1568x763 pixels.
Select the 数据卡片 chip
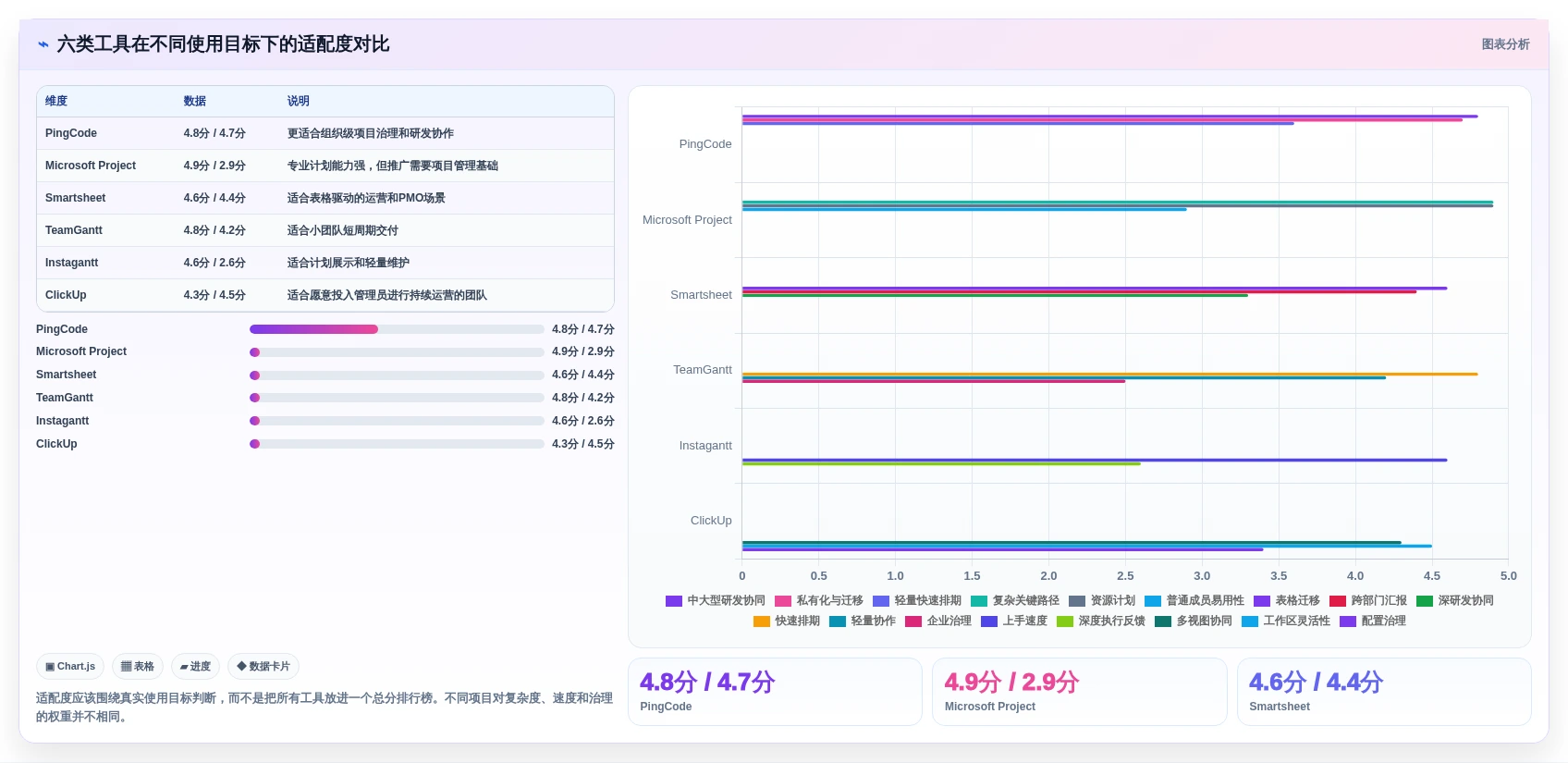[x=263, y=666]
